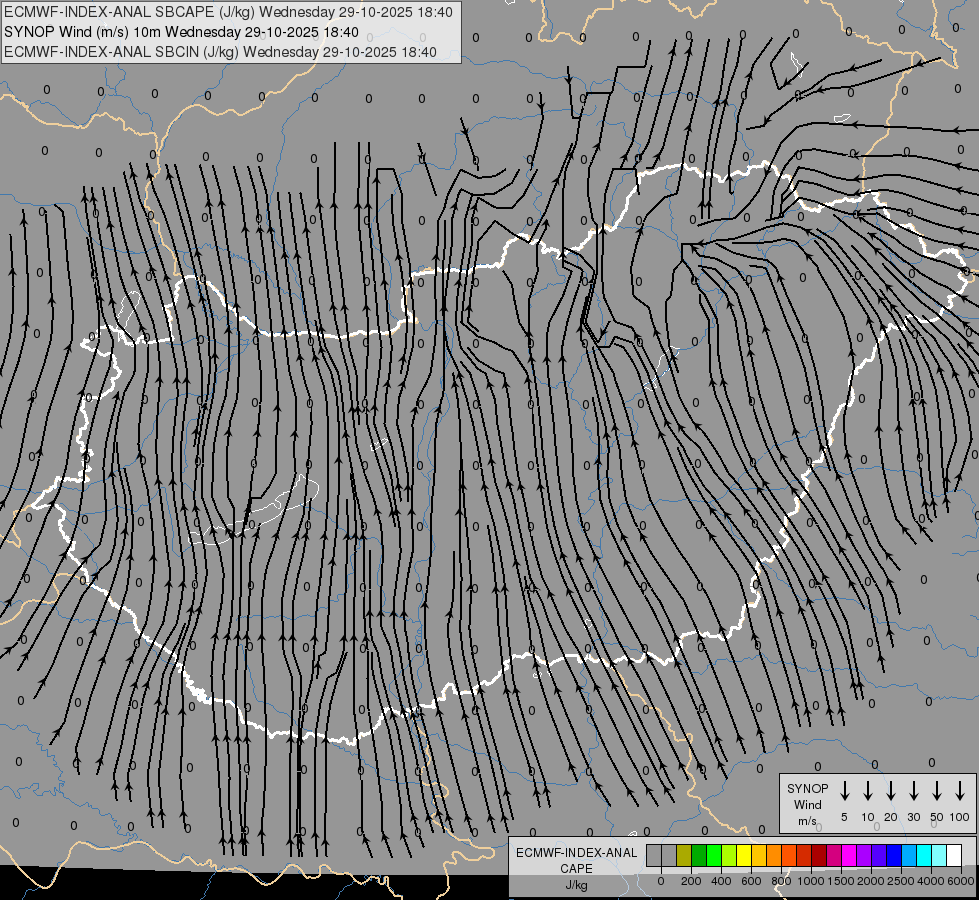The height and width of the screenshot is (900, 979).
Task: Select the sky blue CAPE legend swatch
Action: 908,855
